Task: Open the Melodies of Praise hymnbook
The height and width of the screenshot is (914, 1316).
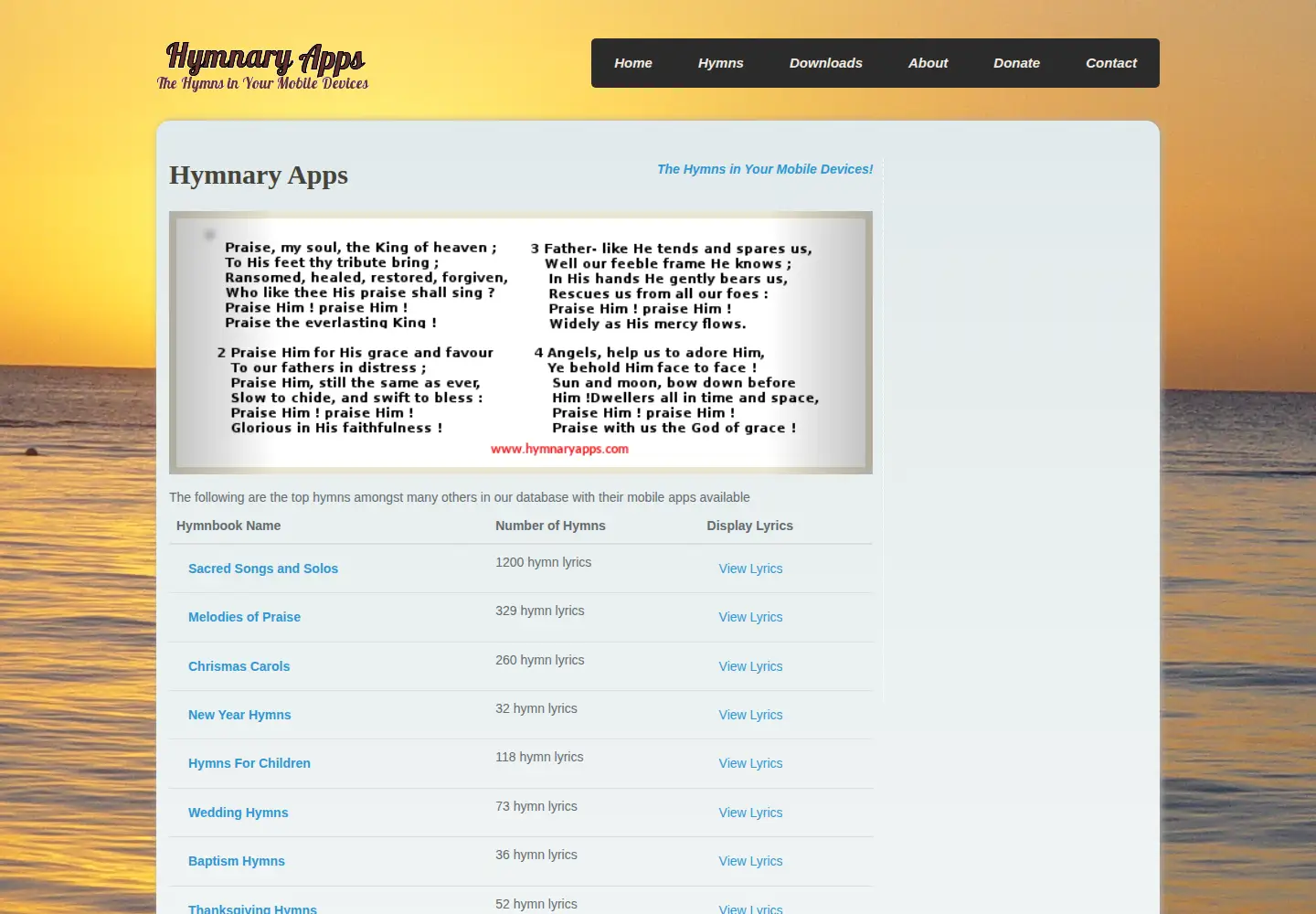Action: coord(244,617)
